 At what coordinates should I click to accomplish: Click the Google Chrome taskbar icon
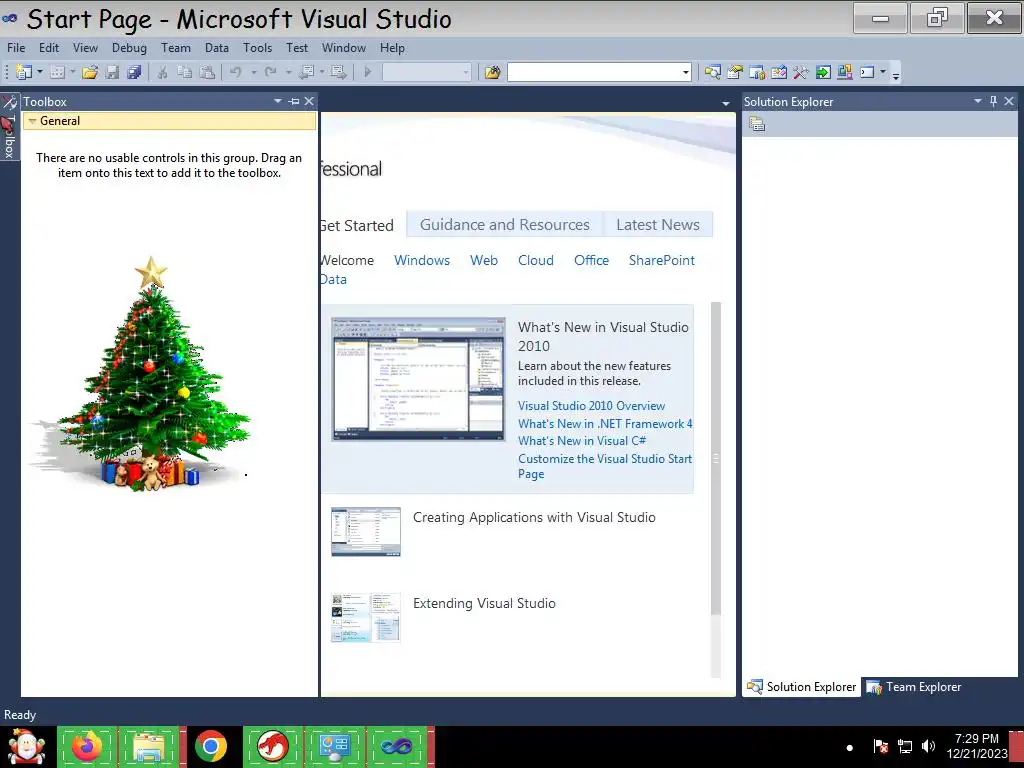point(210,746)
